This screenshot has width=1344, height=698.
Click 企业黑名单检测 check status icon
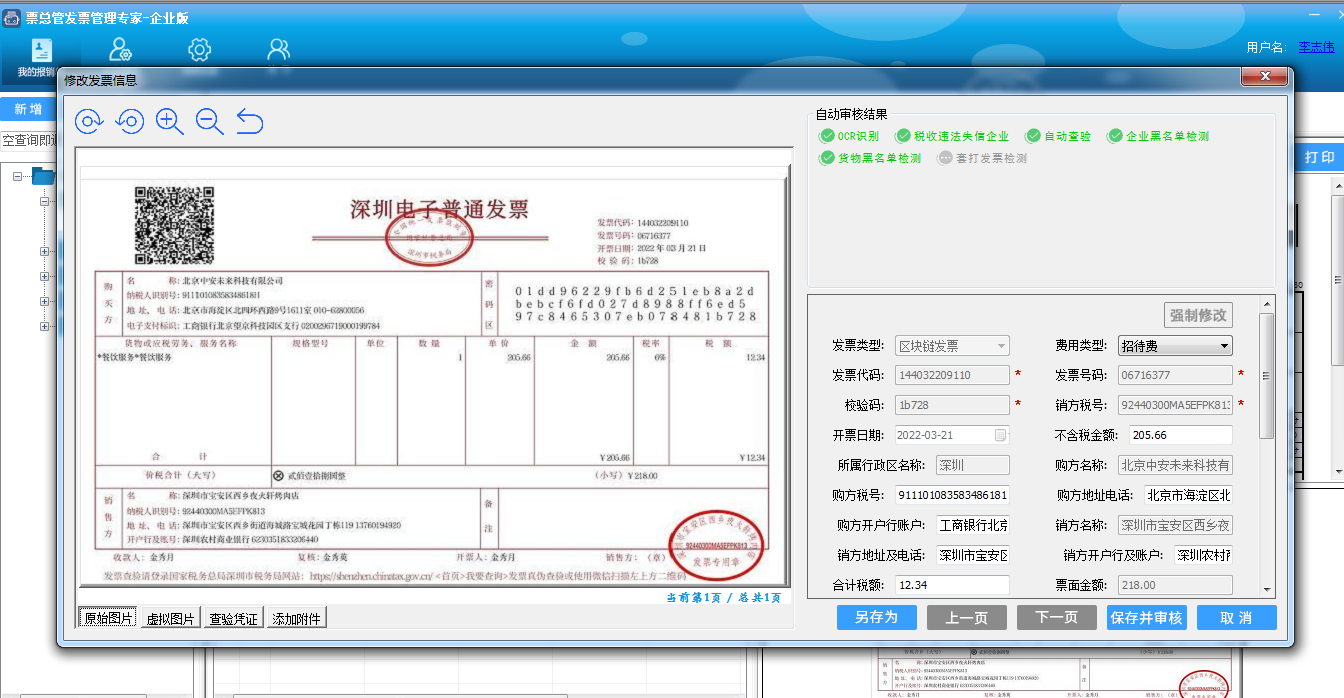point(1115,136)
